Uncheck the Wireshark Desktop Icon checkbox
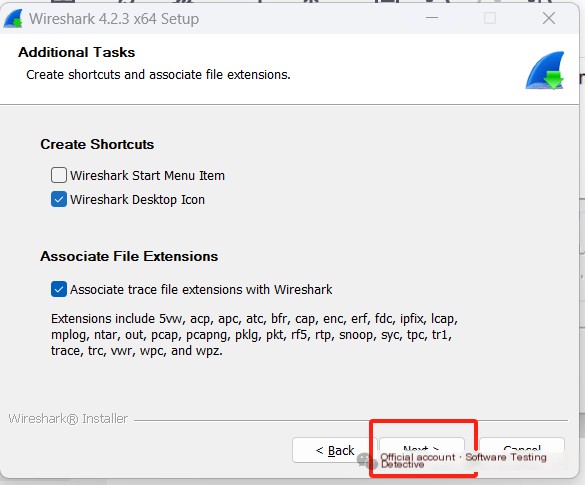 (x=59, y=199)
